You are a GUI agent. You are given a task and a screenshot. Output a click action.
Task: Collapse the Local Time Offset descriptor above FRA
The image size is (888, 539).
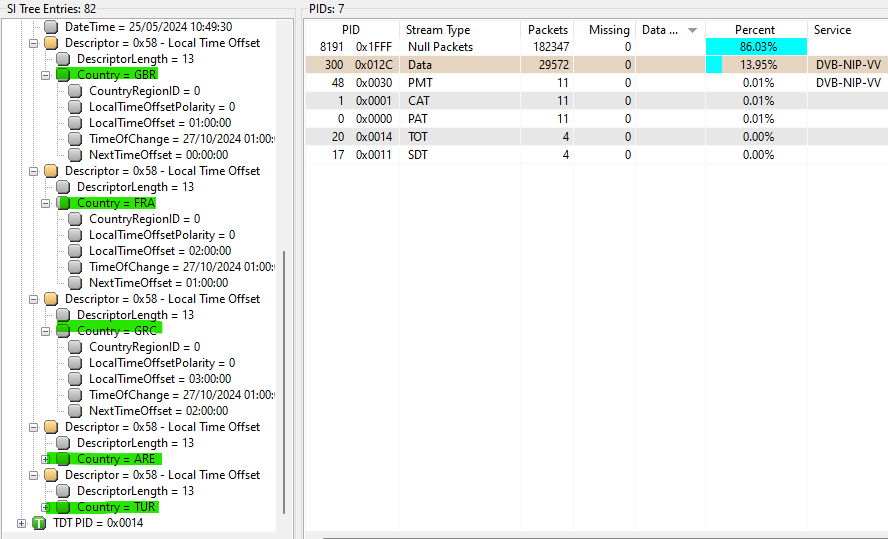coord(33,171)
